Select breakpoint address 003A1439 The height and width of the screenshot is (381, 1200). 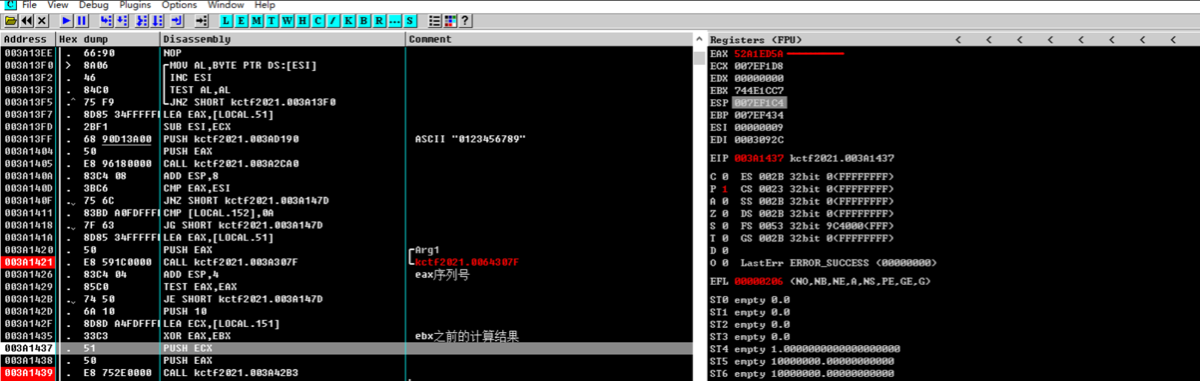pos(28,372)
